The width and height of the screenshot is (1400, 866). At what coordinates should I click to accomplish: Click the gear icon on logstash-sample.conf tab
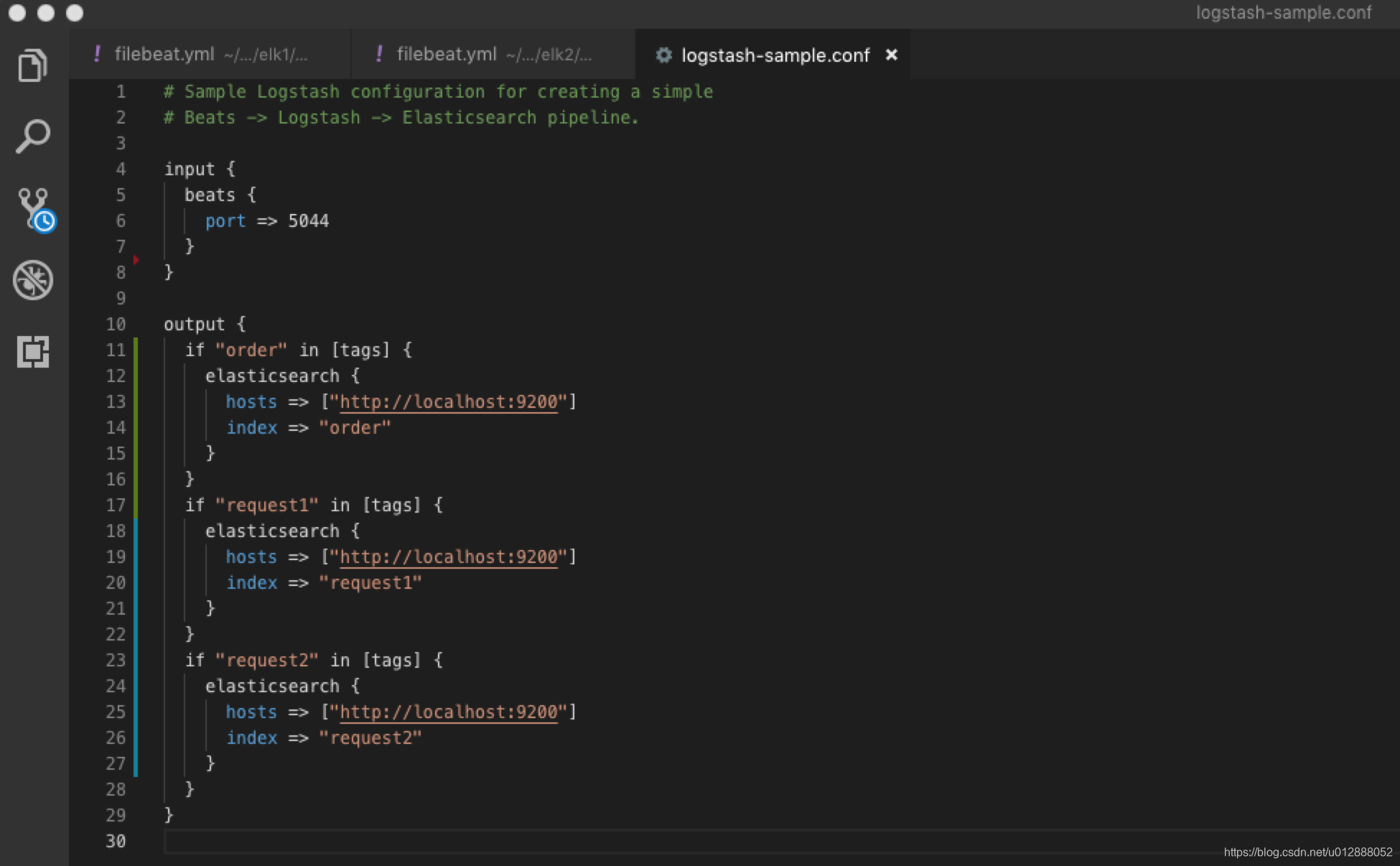664,55
